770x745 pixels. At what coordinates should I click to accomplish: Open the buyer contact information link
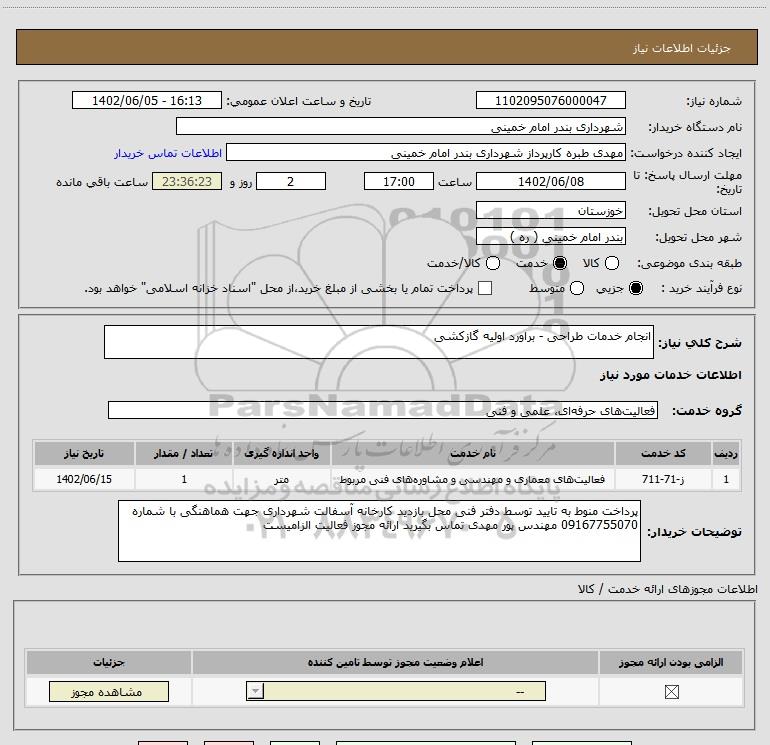tap(168, 153)
